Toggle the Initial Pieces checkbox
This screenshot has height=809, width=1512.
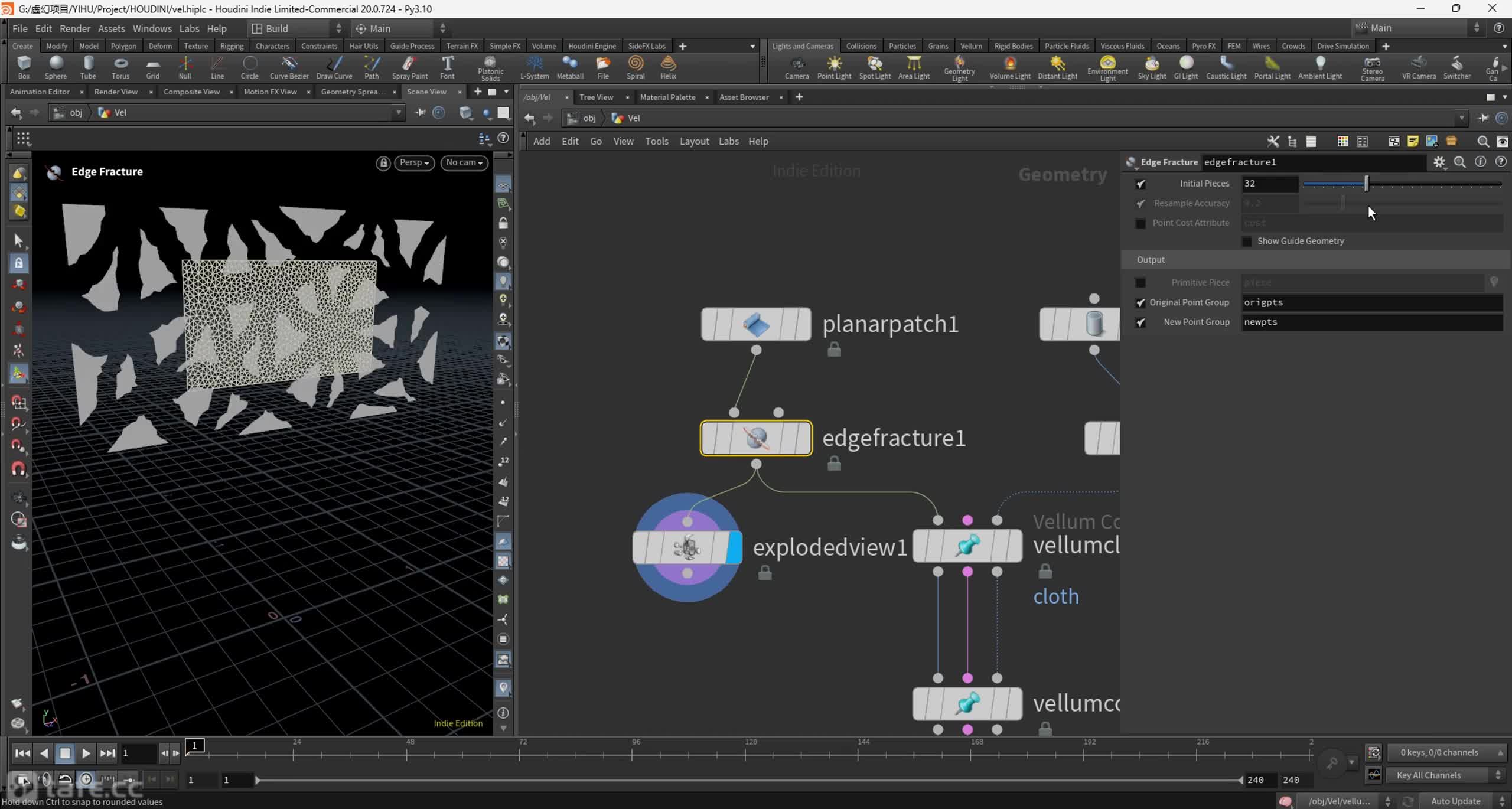(1140, 184)
